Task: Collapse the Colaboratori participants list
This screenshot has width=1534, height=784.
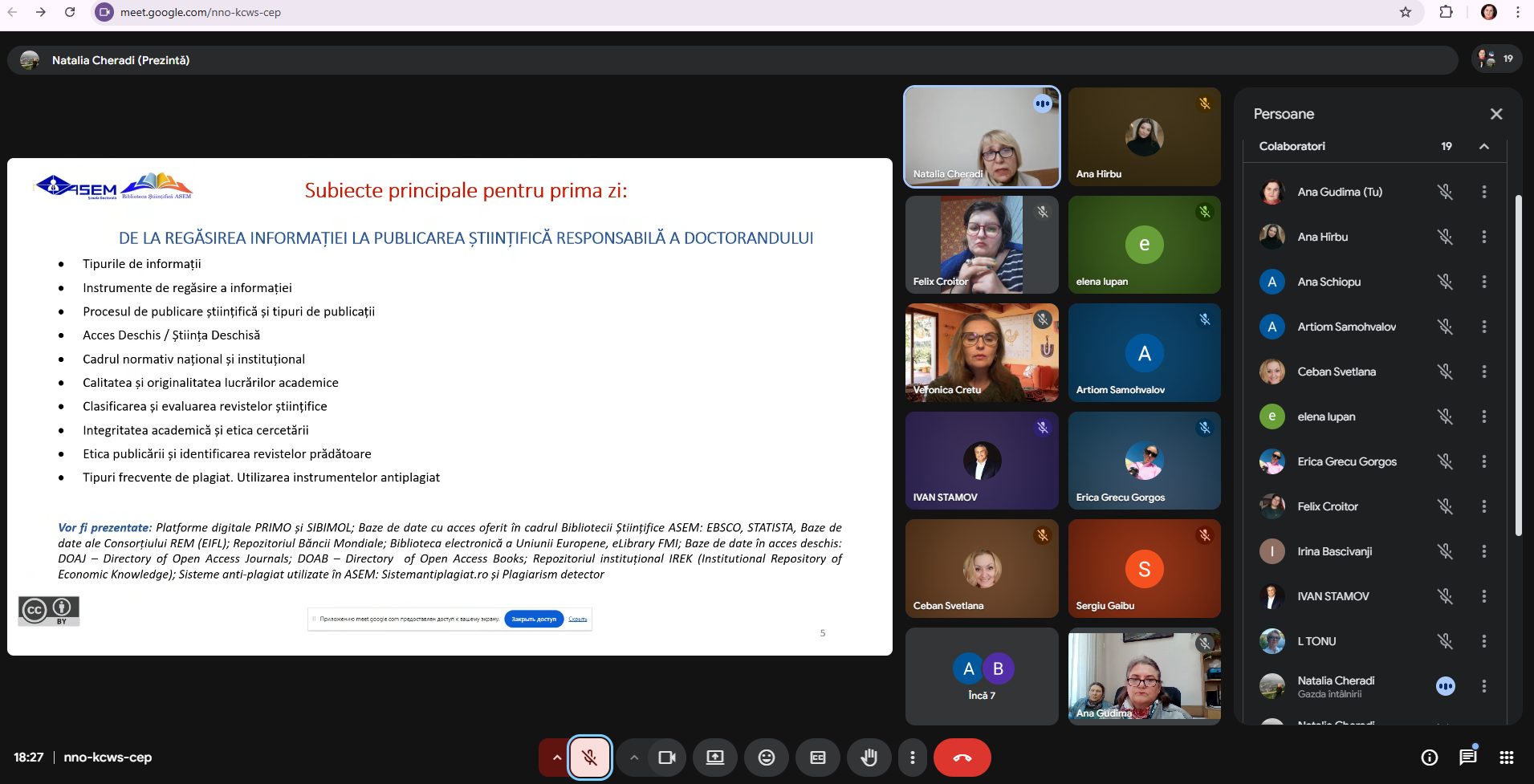Action: [x=1483, y=146]
